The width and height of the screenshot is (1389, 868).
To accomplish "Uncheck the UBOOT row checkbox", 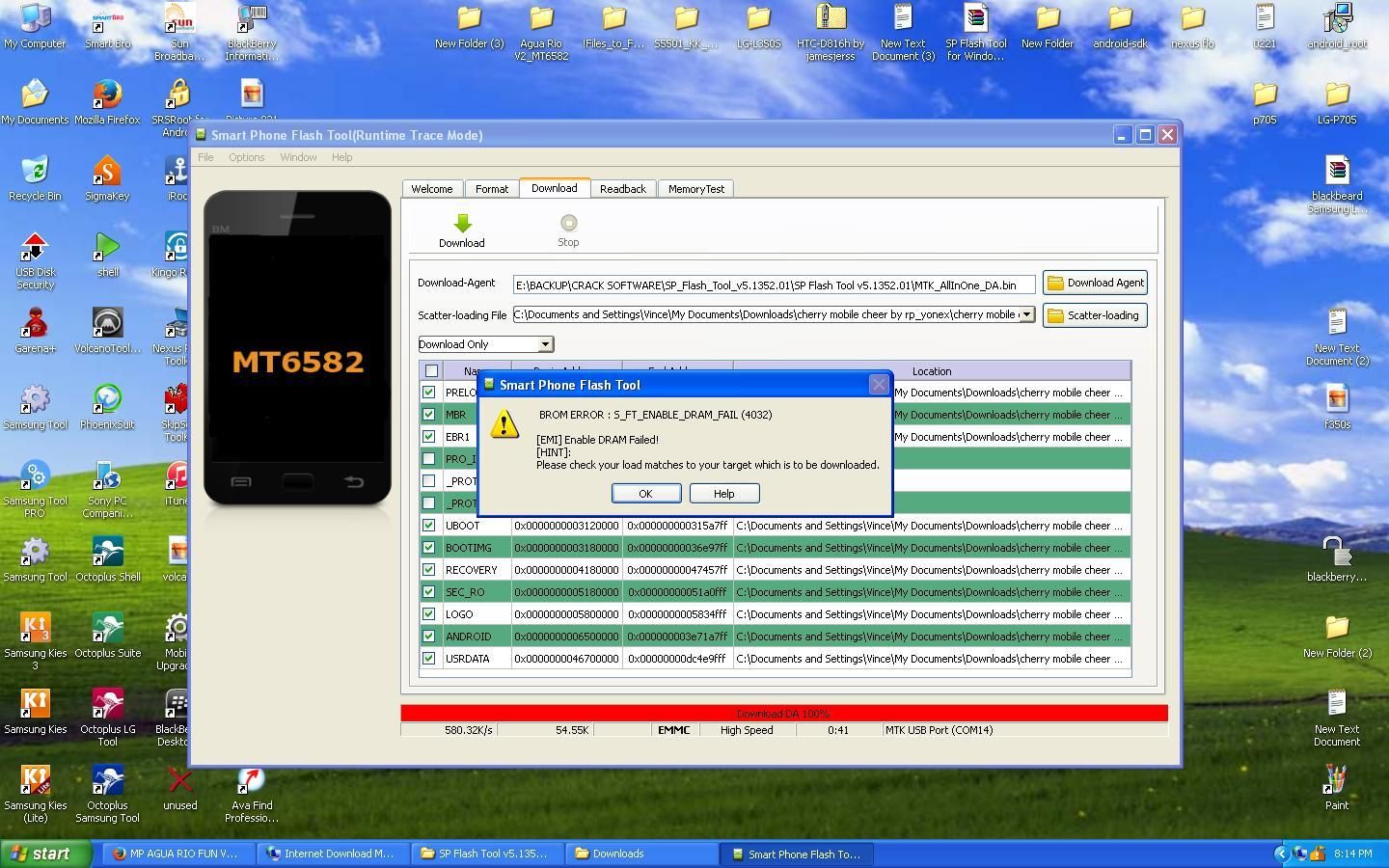I will (429, 526).
